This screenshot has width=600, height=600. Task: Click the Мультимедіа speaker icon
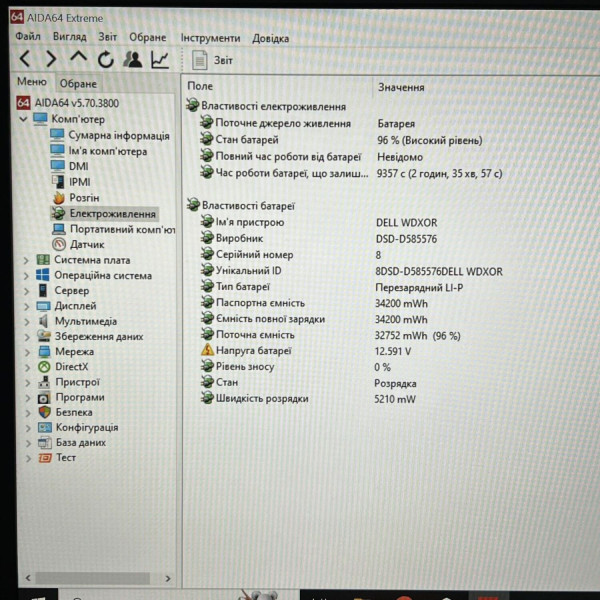pos(43,321)
